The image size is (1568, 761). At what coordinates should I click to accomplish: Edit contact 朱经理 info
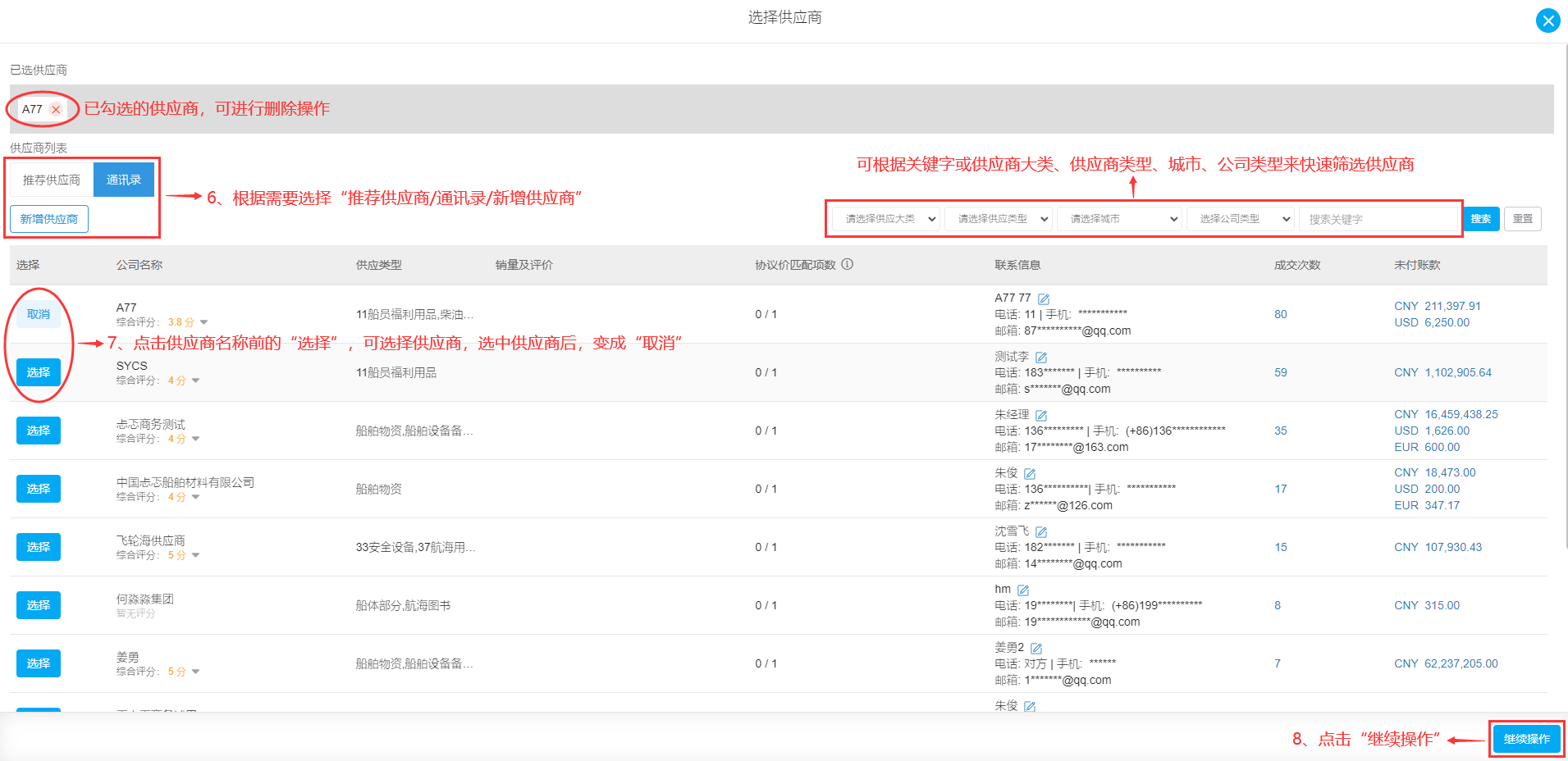(x=1041, y=416)
